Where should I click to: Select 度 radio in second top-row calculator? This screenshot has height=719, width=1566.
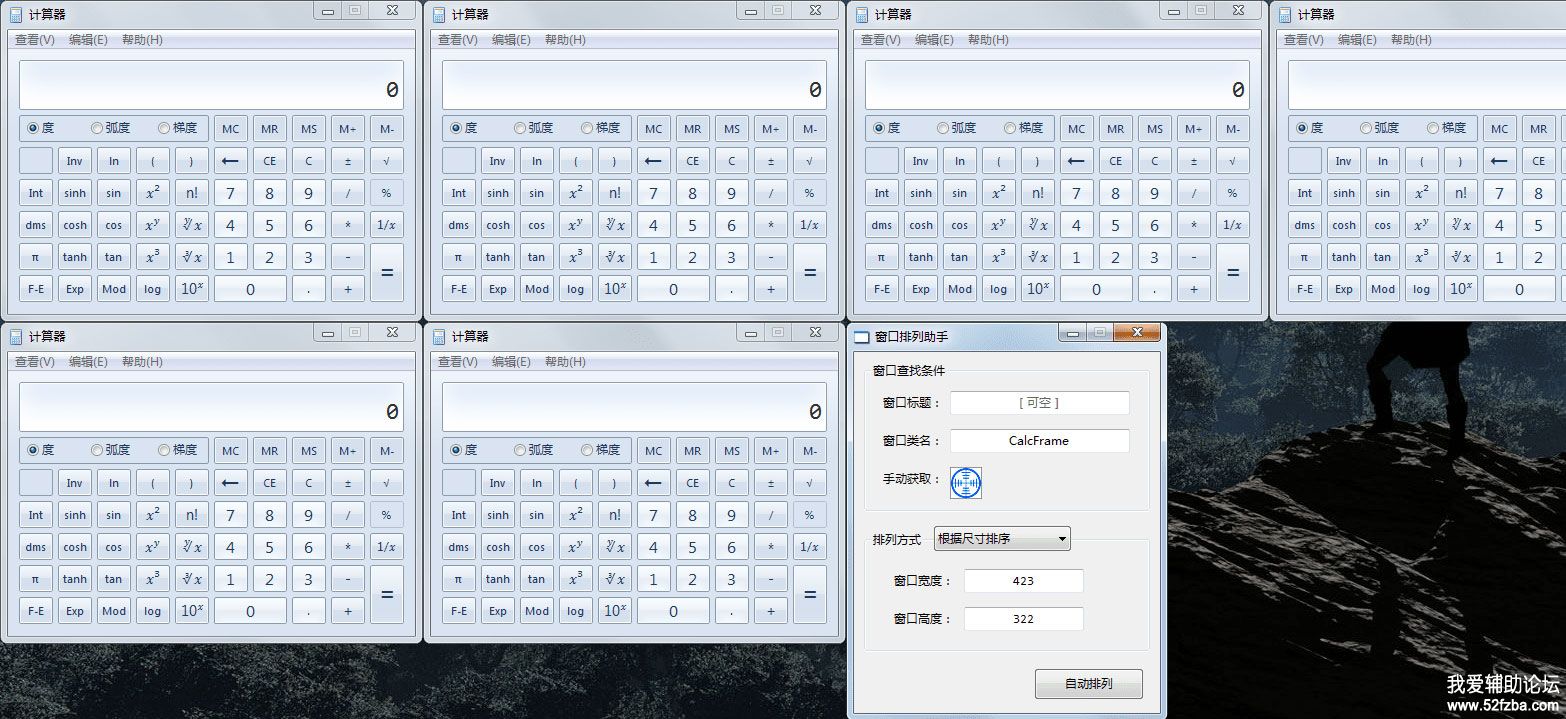(x=463, y=128)
